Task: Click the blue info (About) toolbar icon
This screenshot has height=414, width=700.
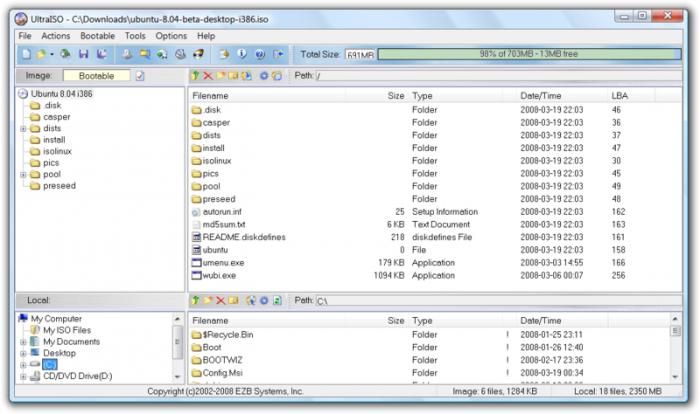Action: coord(242,54)
